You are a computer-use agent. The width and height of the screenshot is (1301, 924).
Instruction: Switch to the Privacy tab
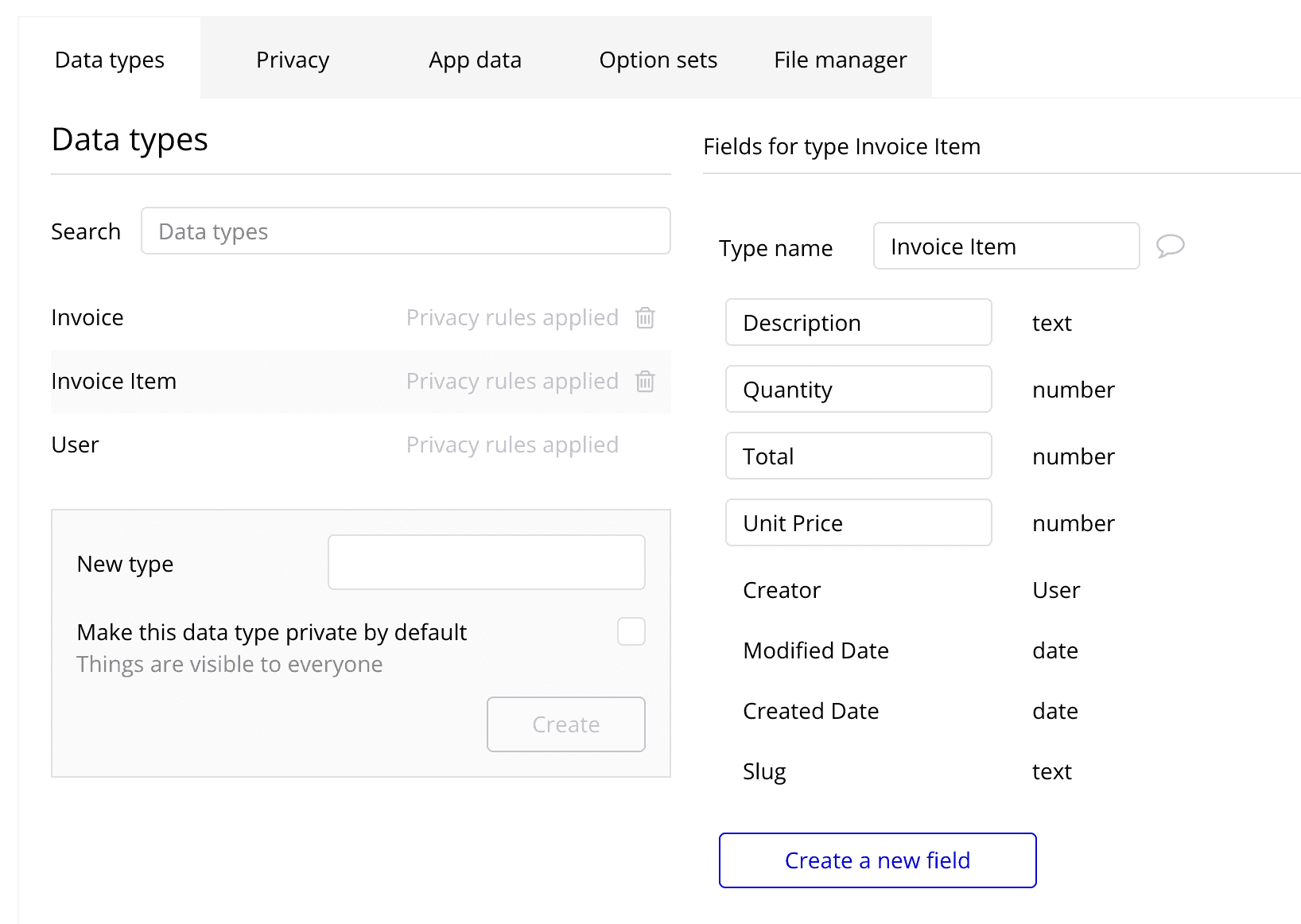(x=292, y=60)
